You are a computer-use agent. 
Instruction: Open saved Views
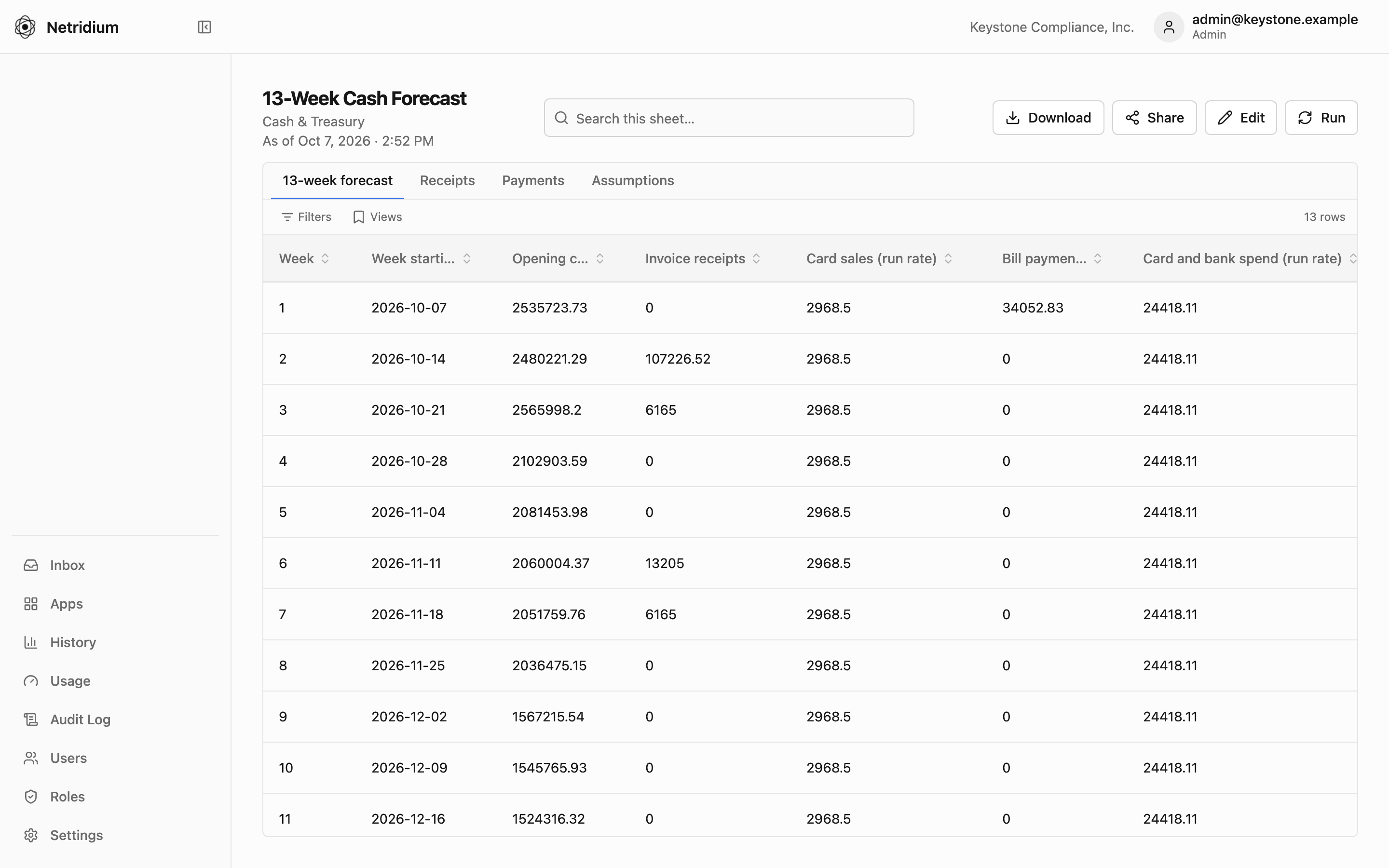pos(377,217)
